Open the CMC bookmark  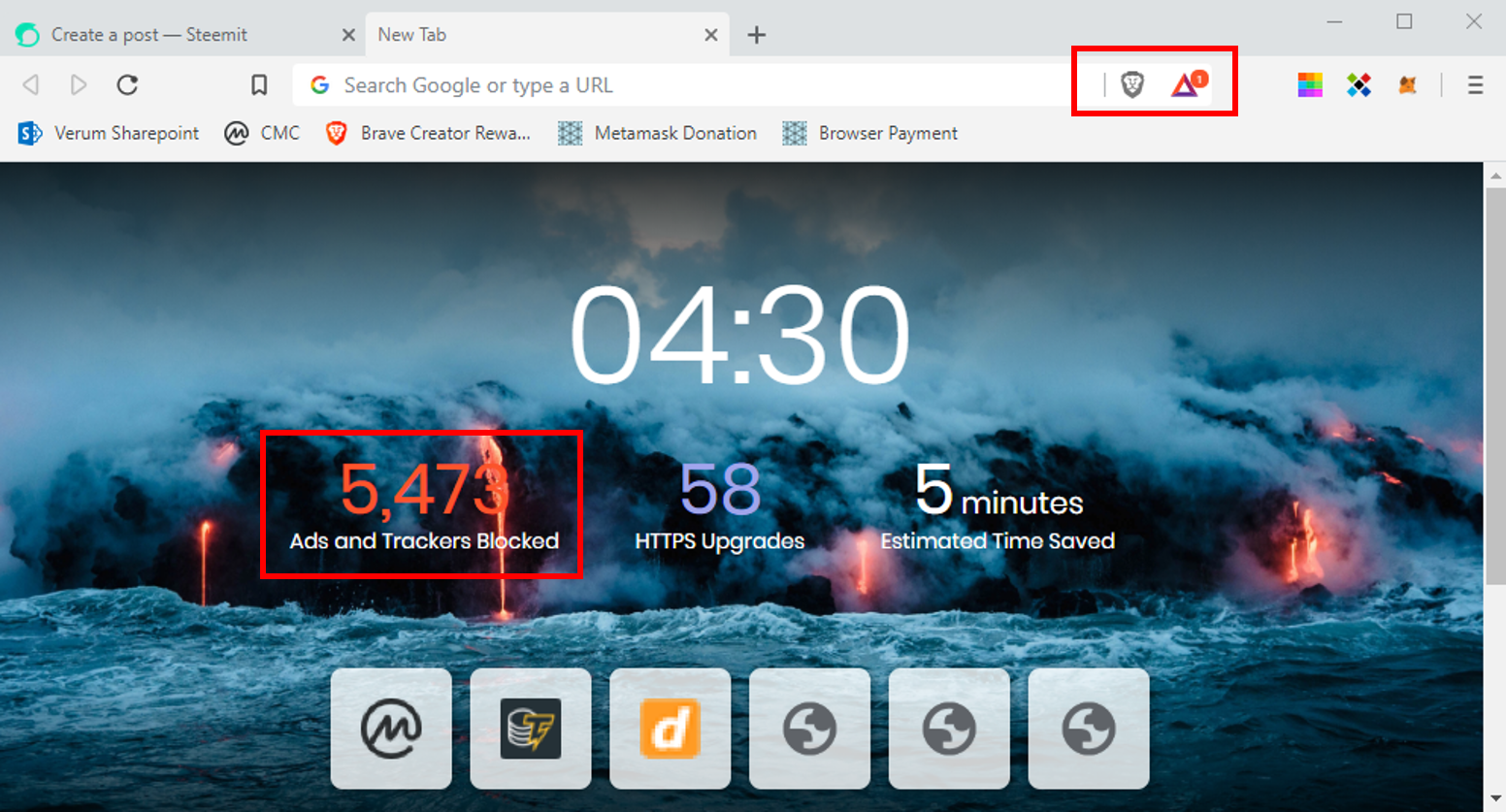click(262, 133)
